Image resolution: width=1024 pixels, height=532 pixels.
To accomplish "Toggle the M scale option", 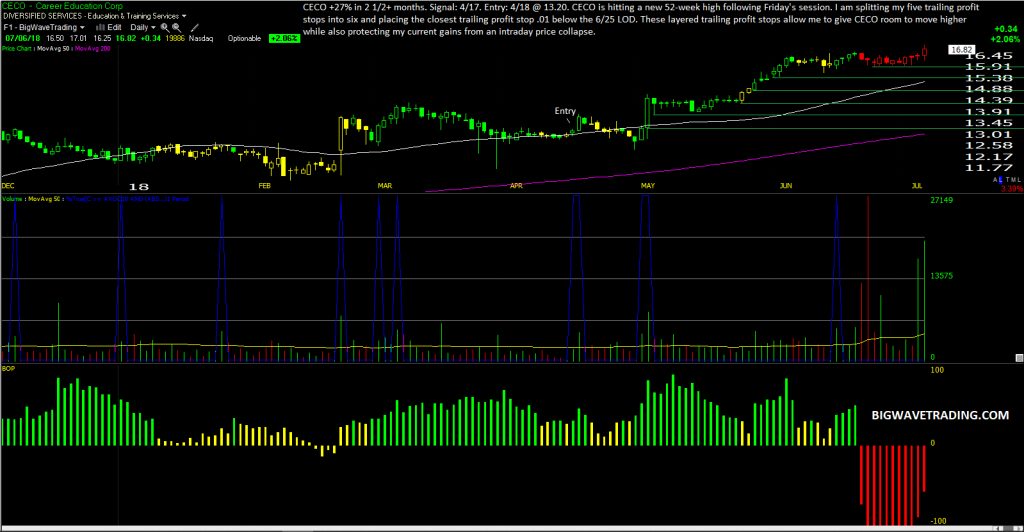I will 1014,180.
